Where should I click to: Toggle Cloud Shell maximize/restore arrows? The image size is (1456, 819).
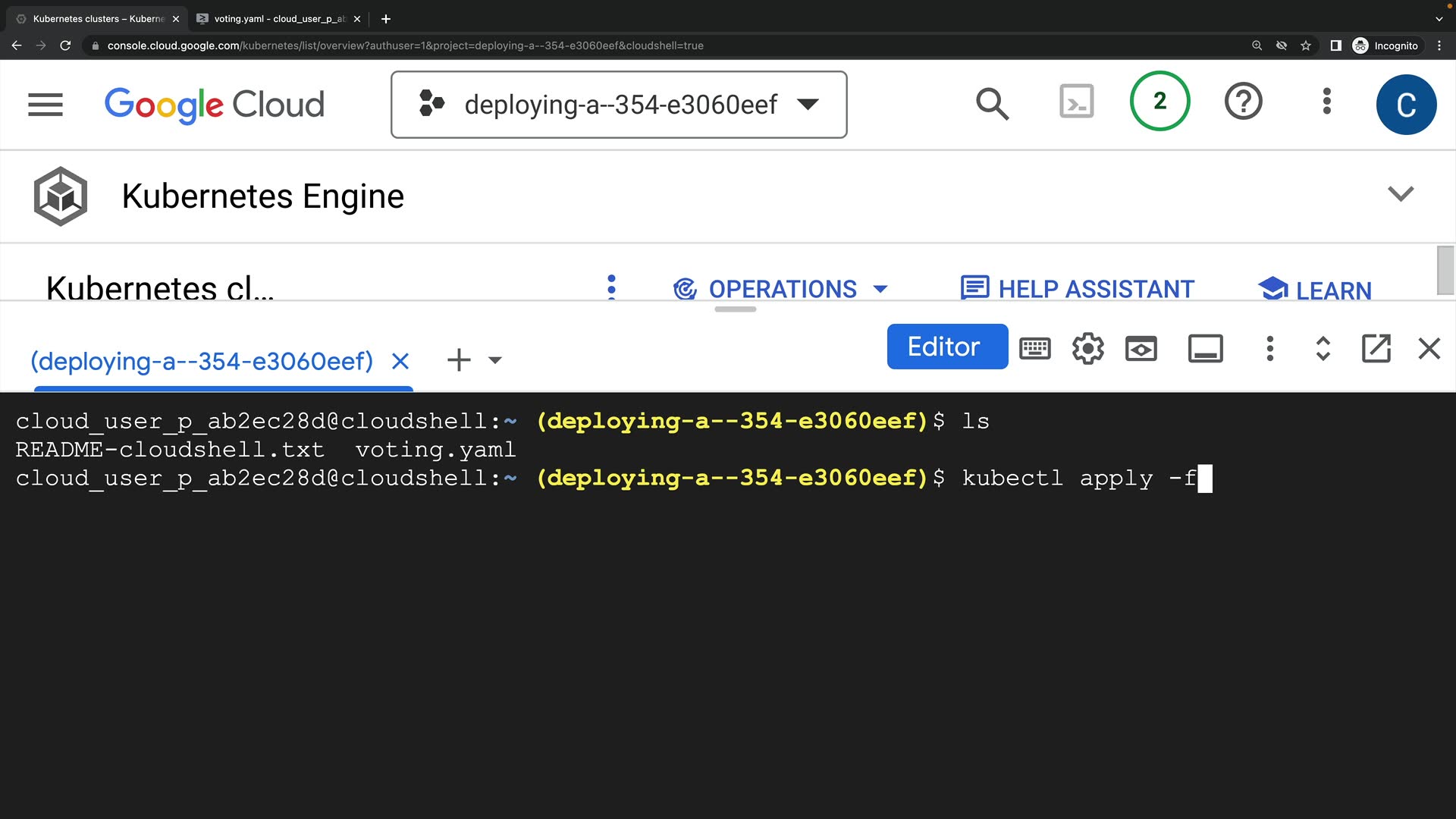pyautogui.click(x=1323, y=348)
